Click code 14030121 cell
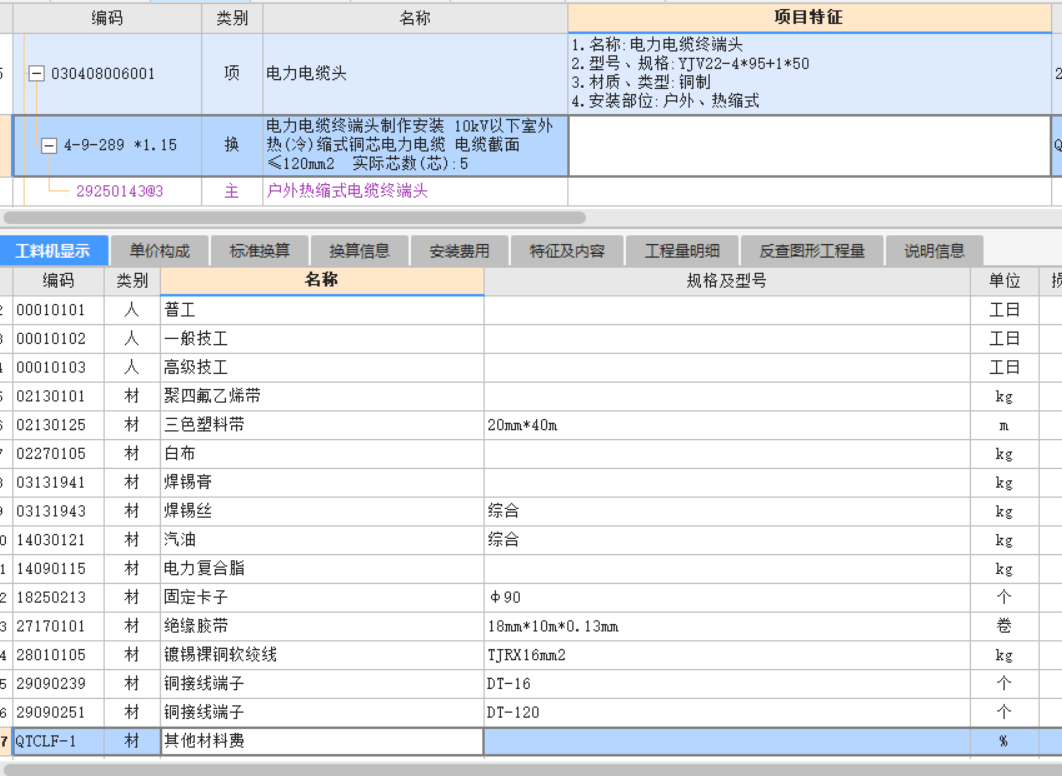The height and width of the screenshot is (776, 1062). [x=58, y=540]
